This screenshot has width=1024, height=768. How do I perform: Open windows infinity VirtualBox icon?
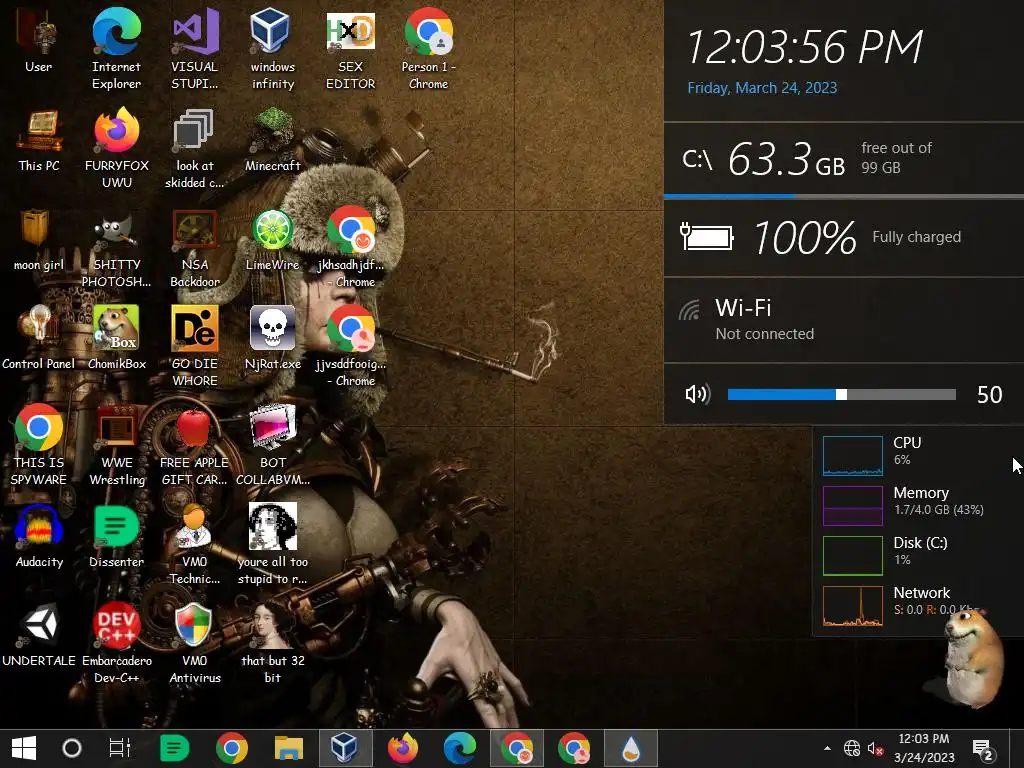[272, 49]
